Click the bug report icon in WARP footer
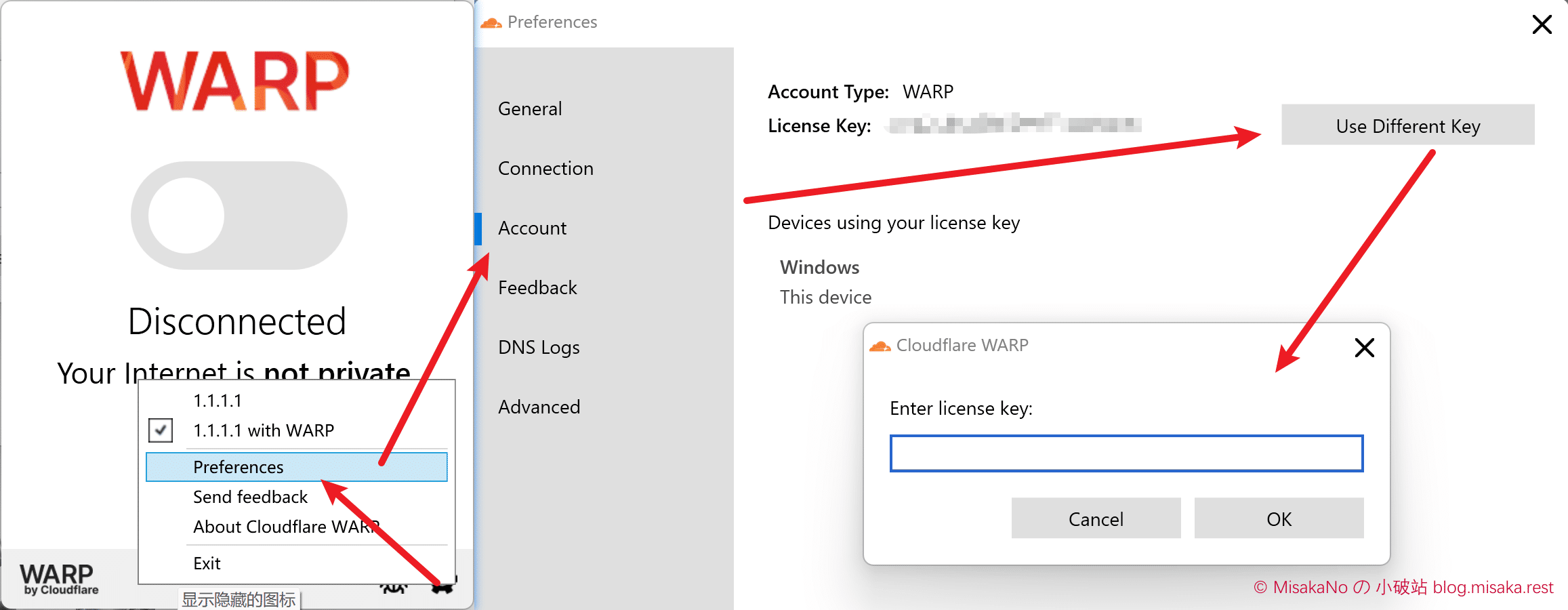Screen dimensions: 1568x610 pyautogui.click(x=393, y=588)
